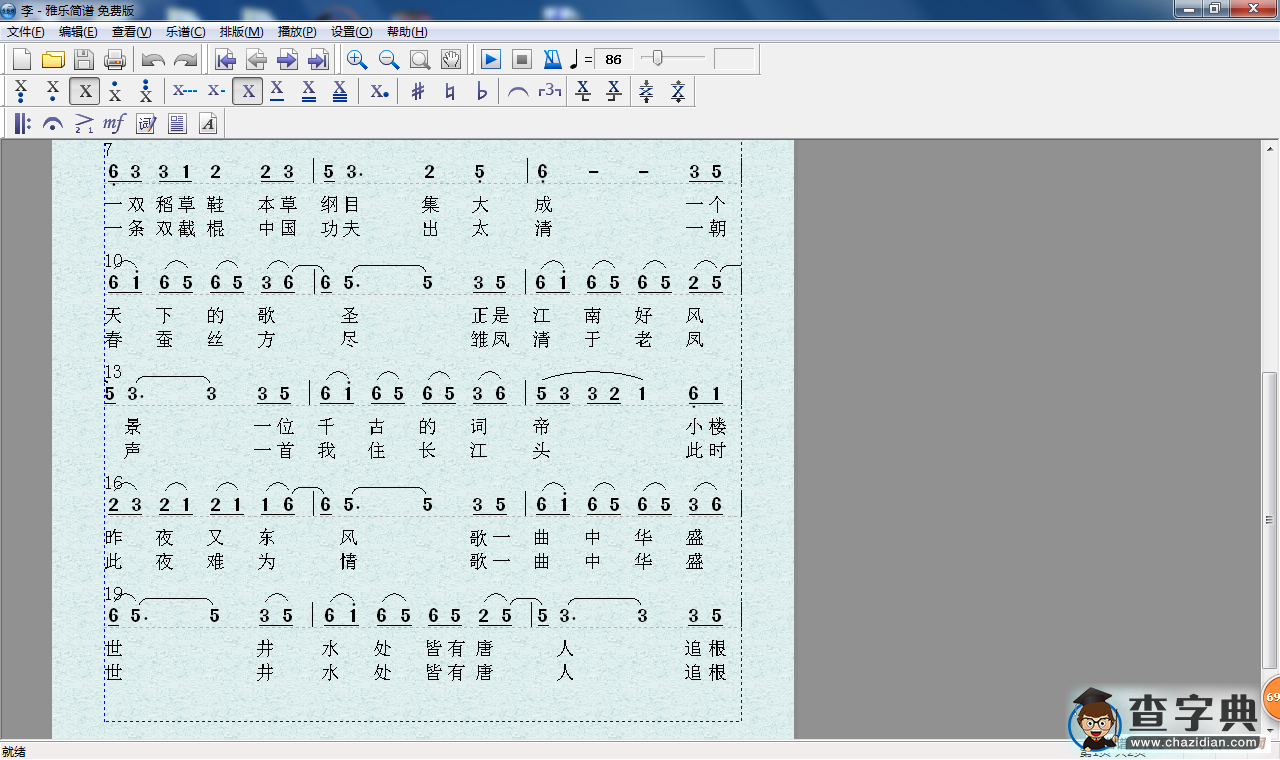Insert a triplet bracket
The width and height of the screenshot is (1280, 760).
pyautogui.click(x=550, y=92)
